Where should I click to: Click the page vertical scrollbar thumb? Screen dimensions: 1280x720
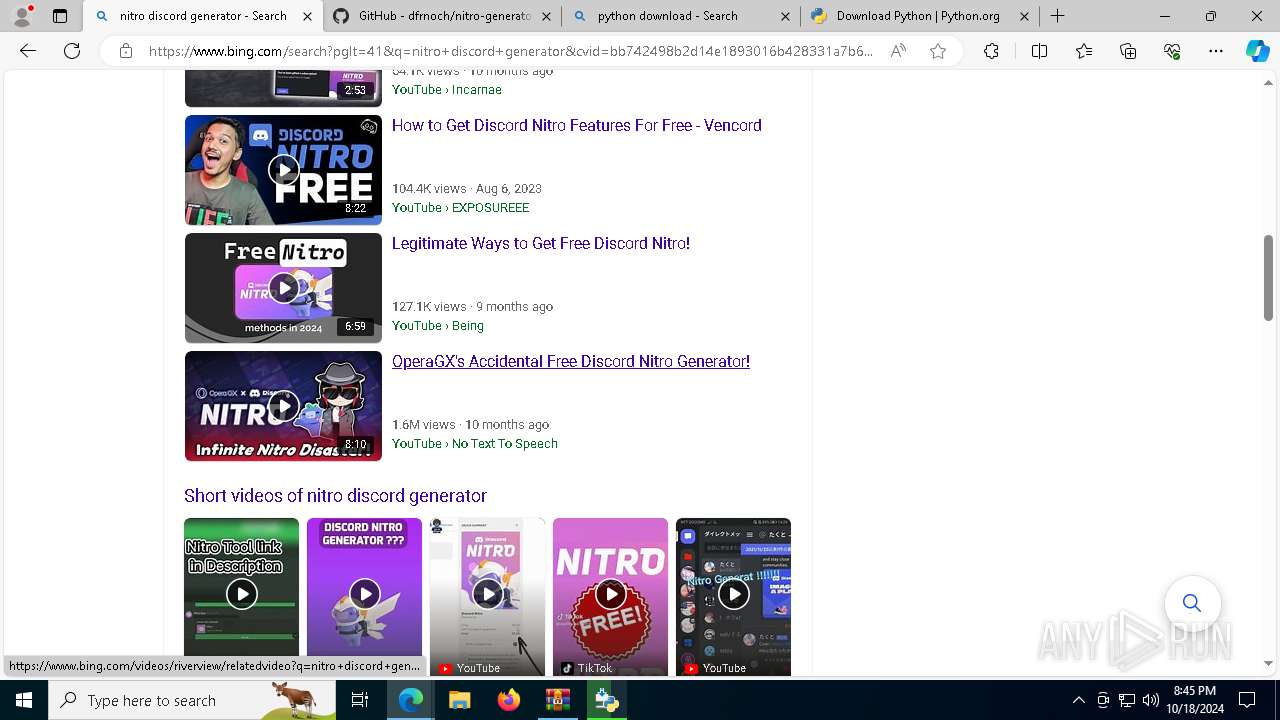pyautogui.click(x=1268, y=278)
